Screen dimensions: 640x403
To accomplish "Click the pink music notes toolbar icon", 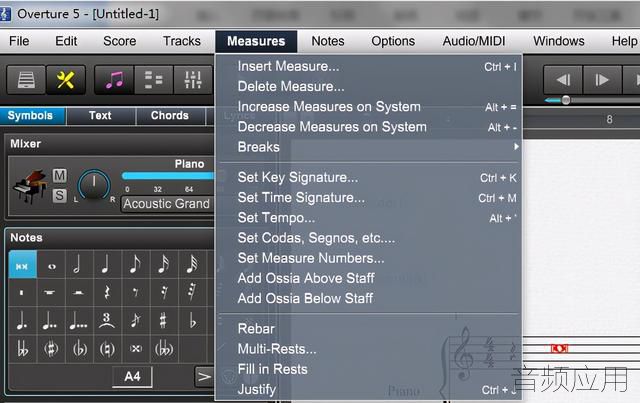I will (x=114, y=80).
